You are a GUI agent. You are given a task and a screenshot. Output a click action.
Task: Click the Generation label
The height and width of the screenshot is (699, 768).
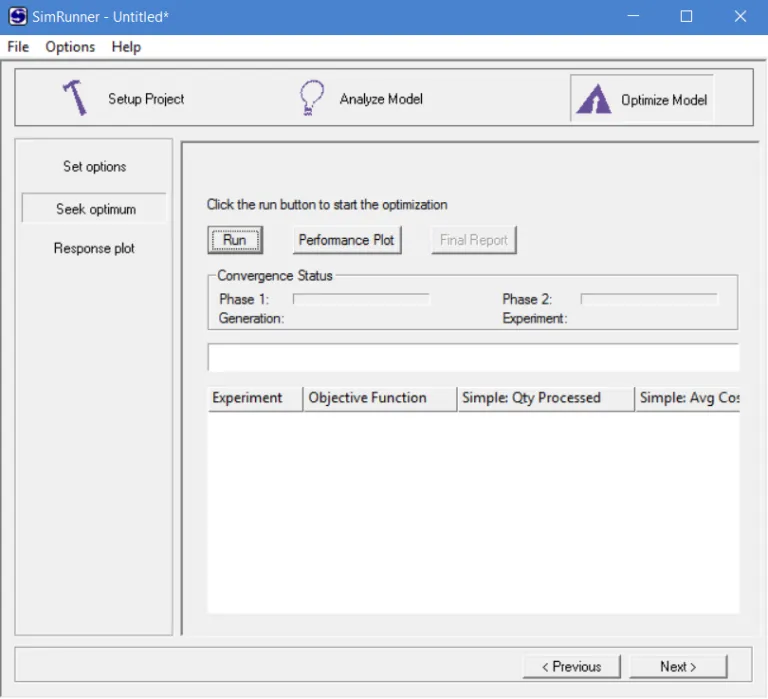251,318
